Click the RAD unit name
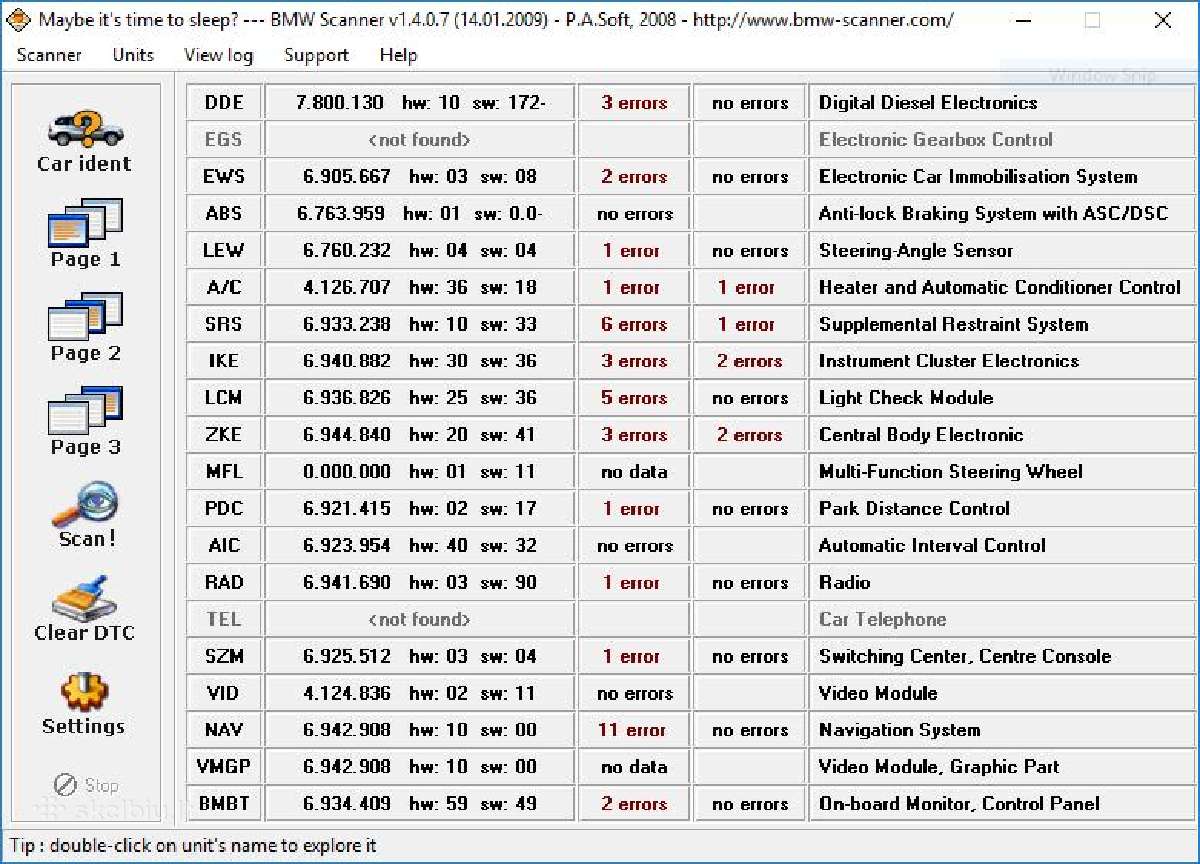This screenshot has width=1200, height=864. 224,583
